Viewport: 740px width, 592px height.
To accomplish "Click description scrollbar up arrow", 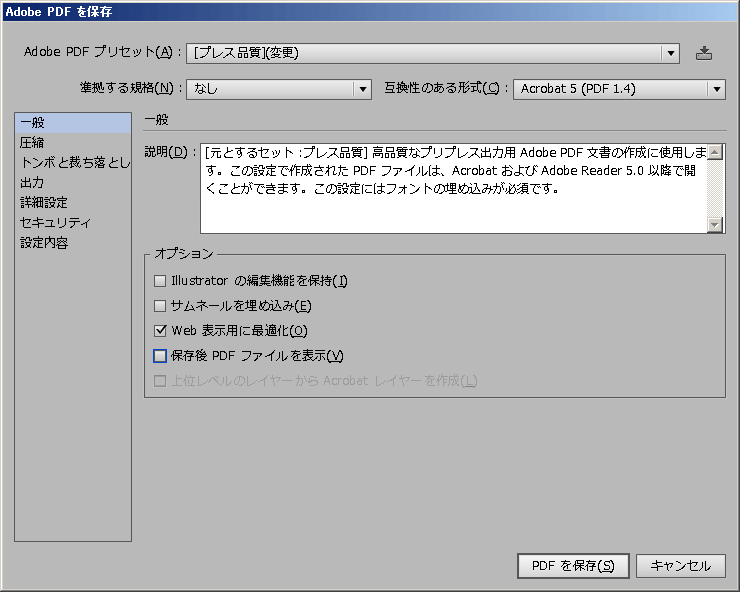I will pos(715,152).
